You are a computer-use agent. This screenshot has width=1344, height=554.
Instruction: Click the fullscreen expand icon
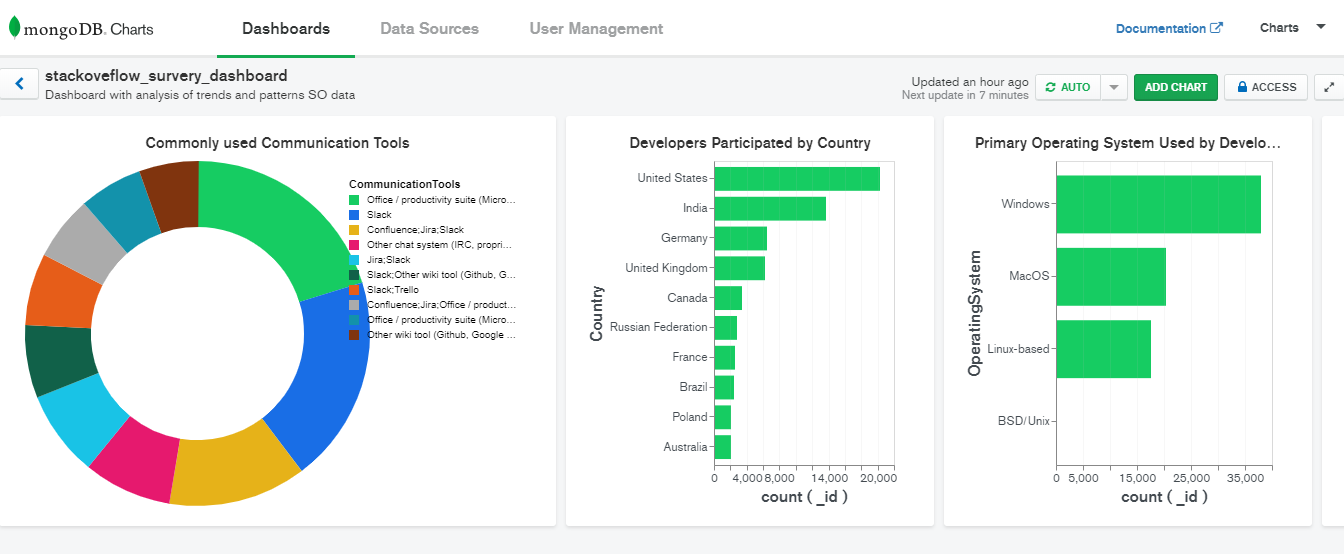(1329, 87)
